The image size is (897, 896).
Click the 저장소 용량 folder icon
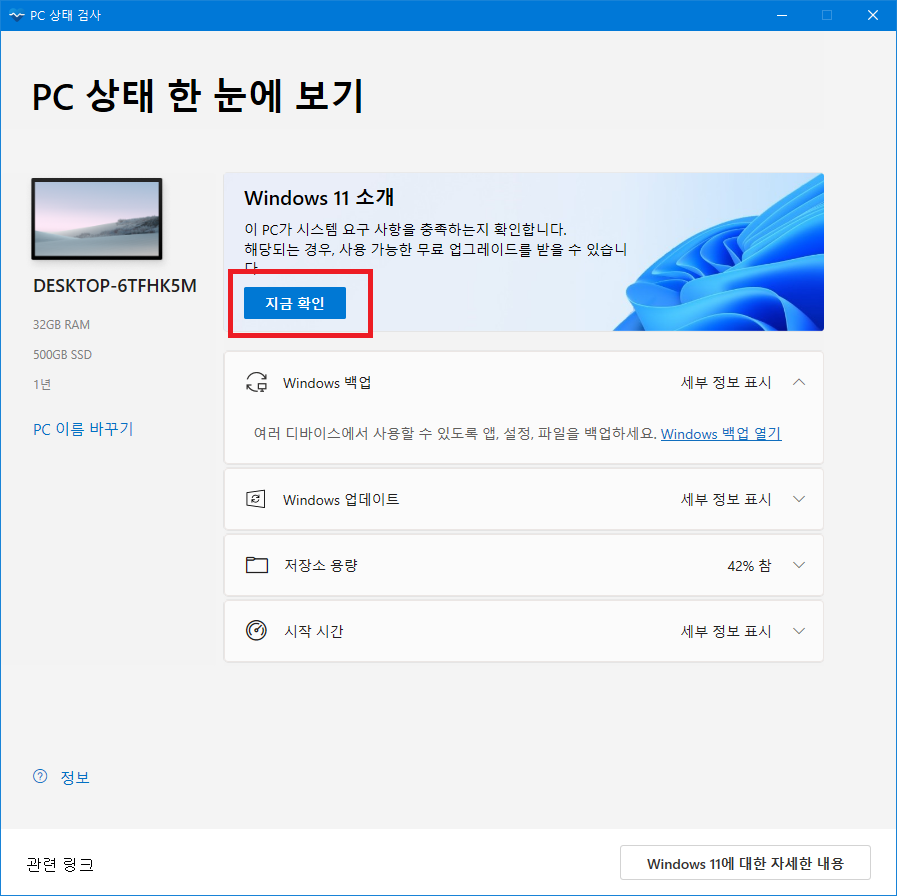[x=257, y=565]
